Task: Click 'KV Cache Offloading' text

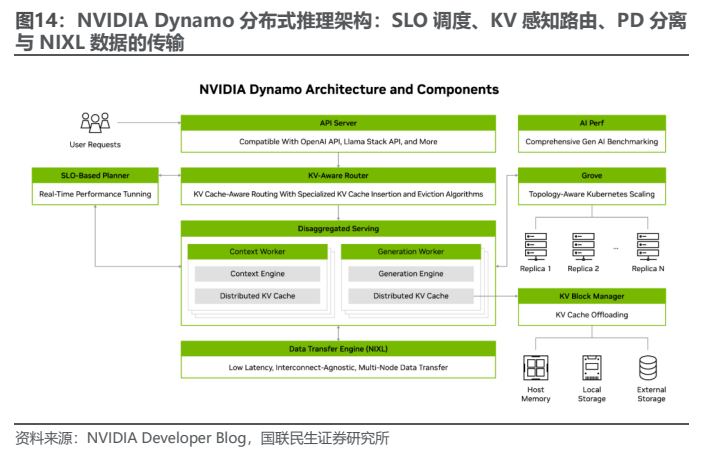Action: point(592,315)
